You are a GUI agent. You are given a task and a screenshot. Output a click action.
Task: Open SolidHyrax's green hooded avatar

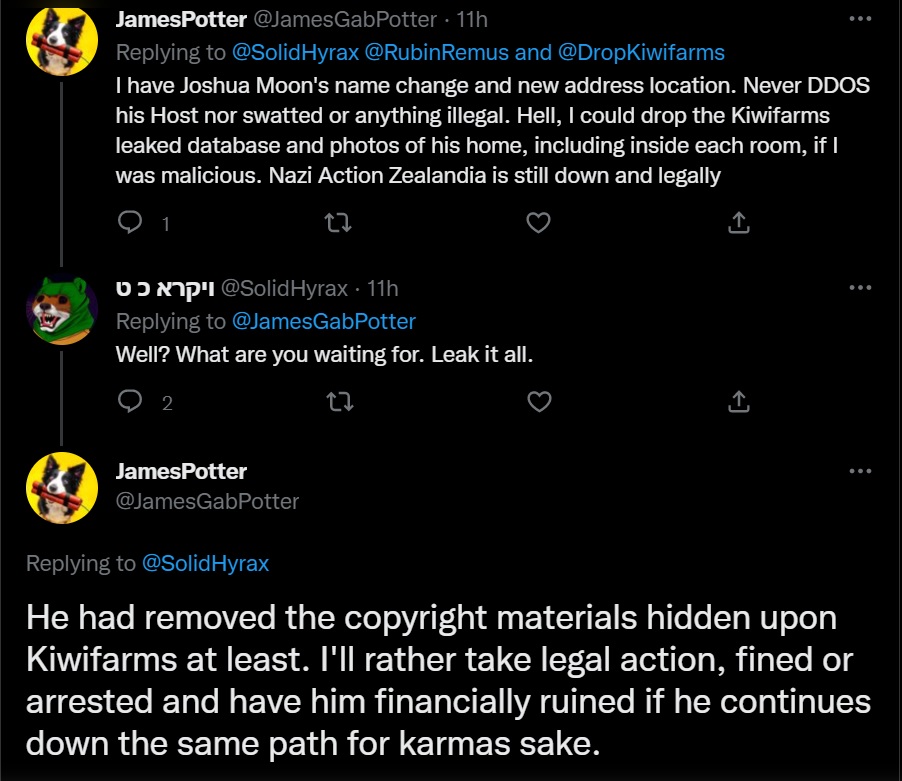(x=61, y=310)
